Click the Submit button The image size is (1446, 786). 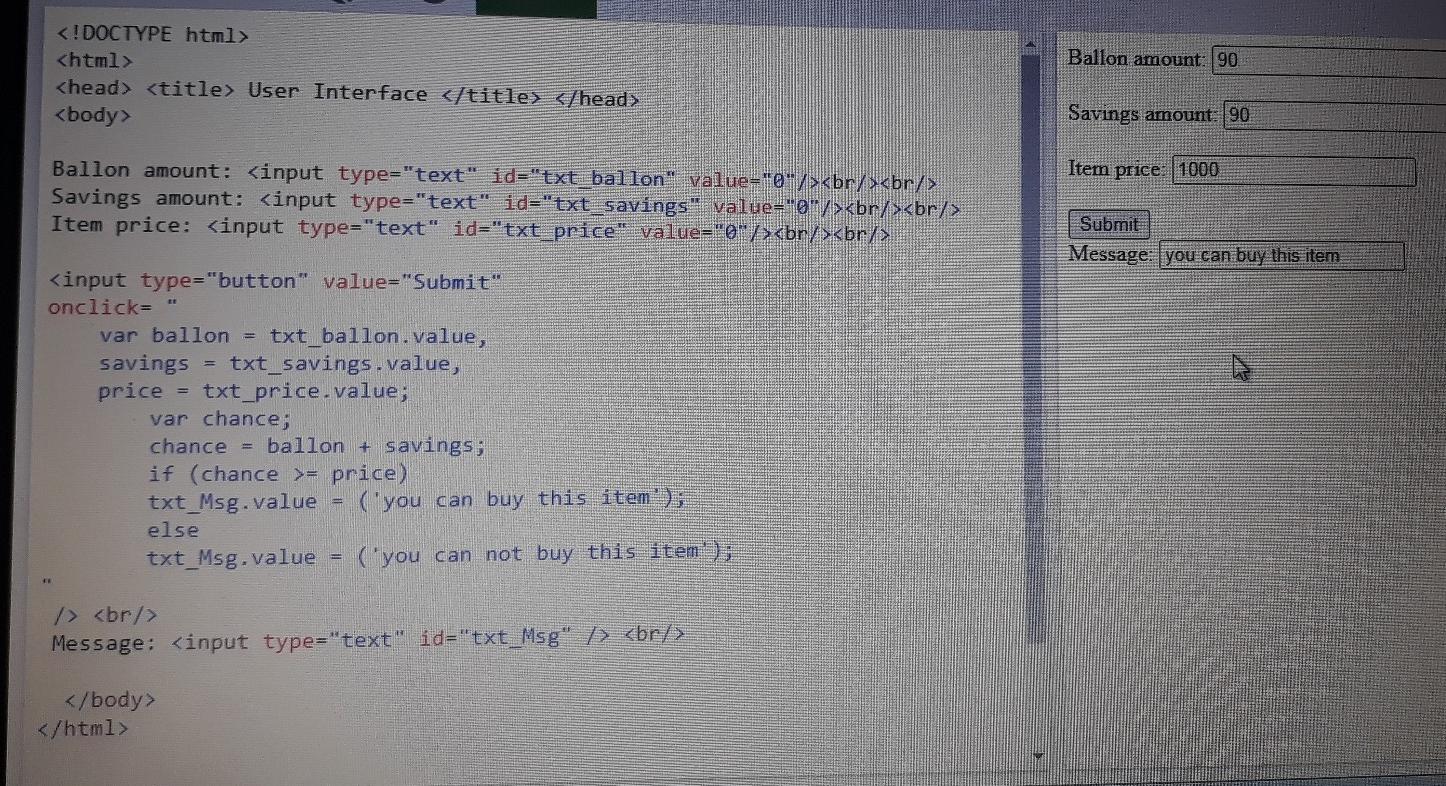point(1106,224)
